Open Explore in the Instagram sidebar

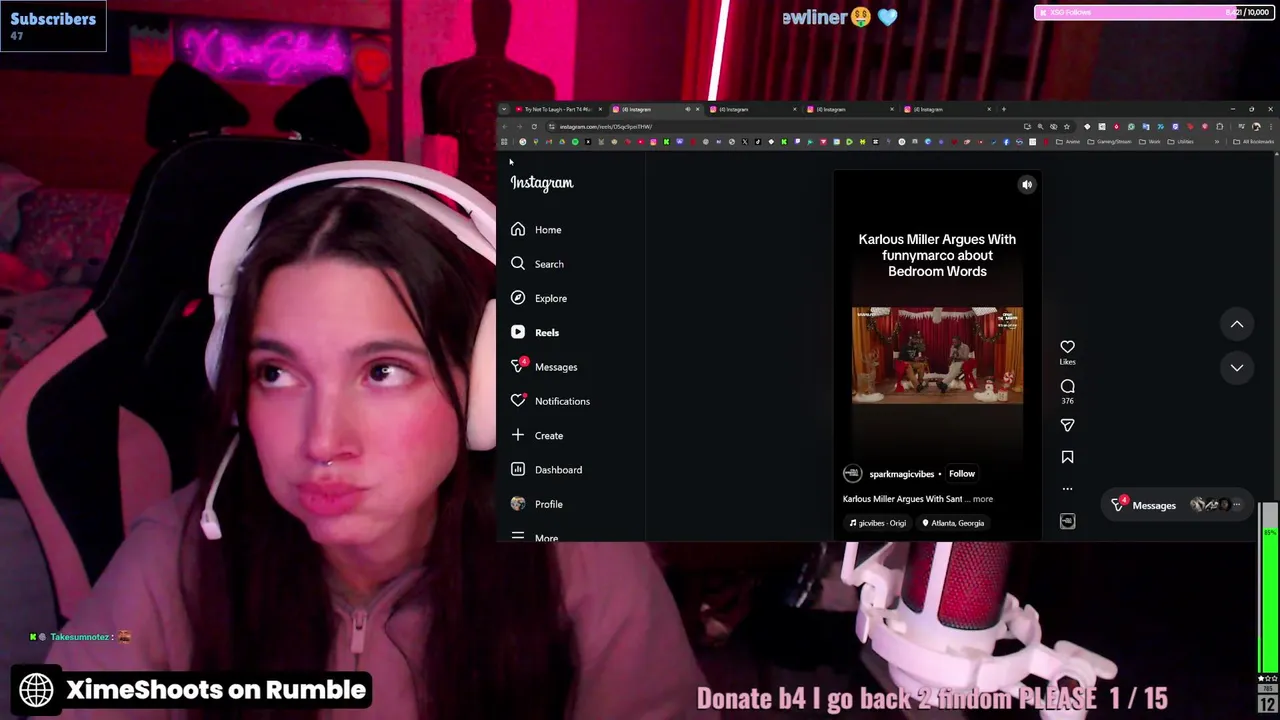538,298
